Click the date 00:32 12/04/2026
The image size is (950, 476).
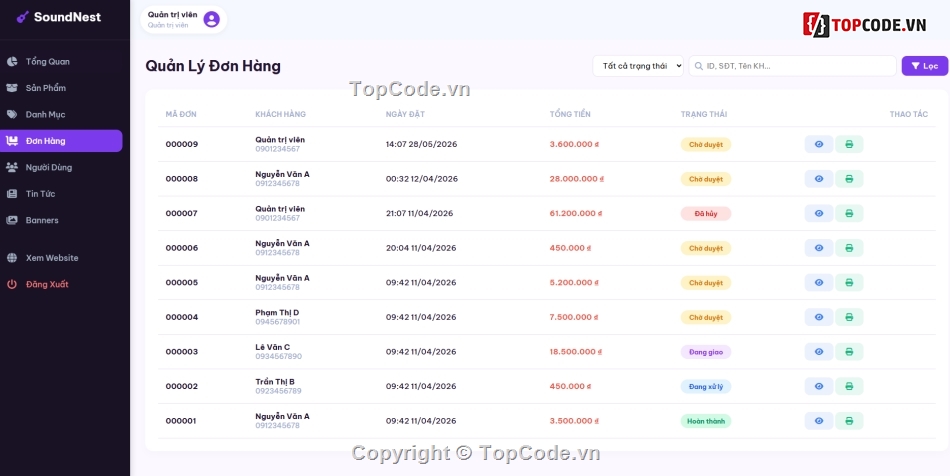[x=422, y=179]
